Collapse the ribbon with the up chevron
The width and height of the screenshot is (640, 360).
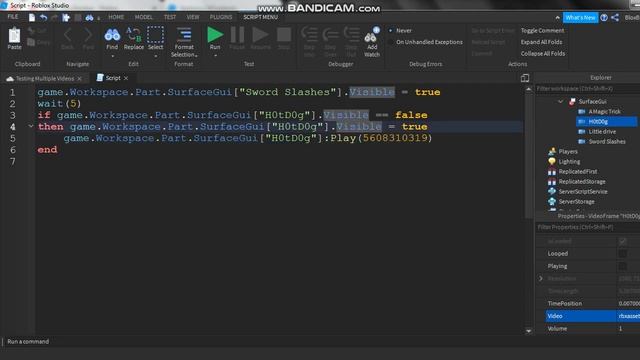558,18
